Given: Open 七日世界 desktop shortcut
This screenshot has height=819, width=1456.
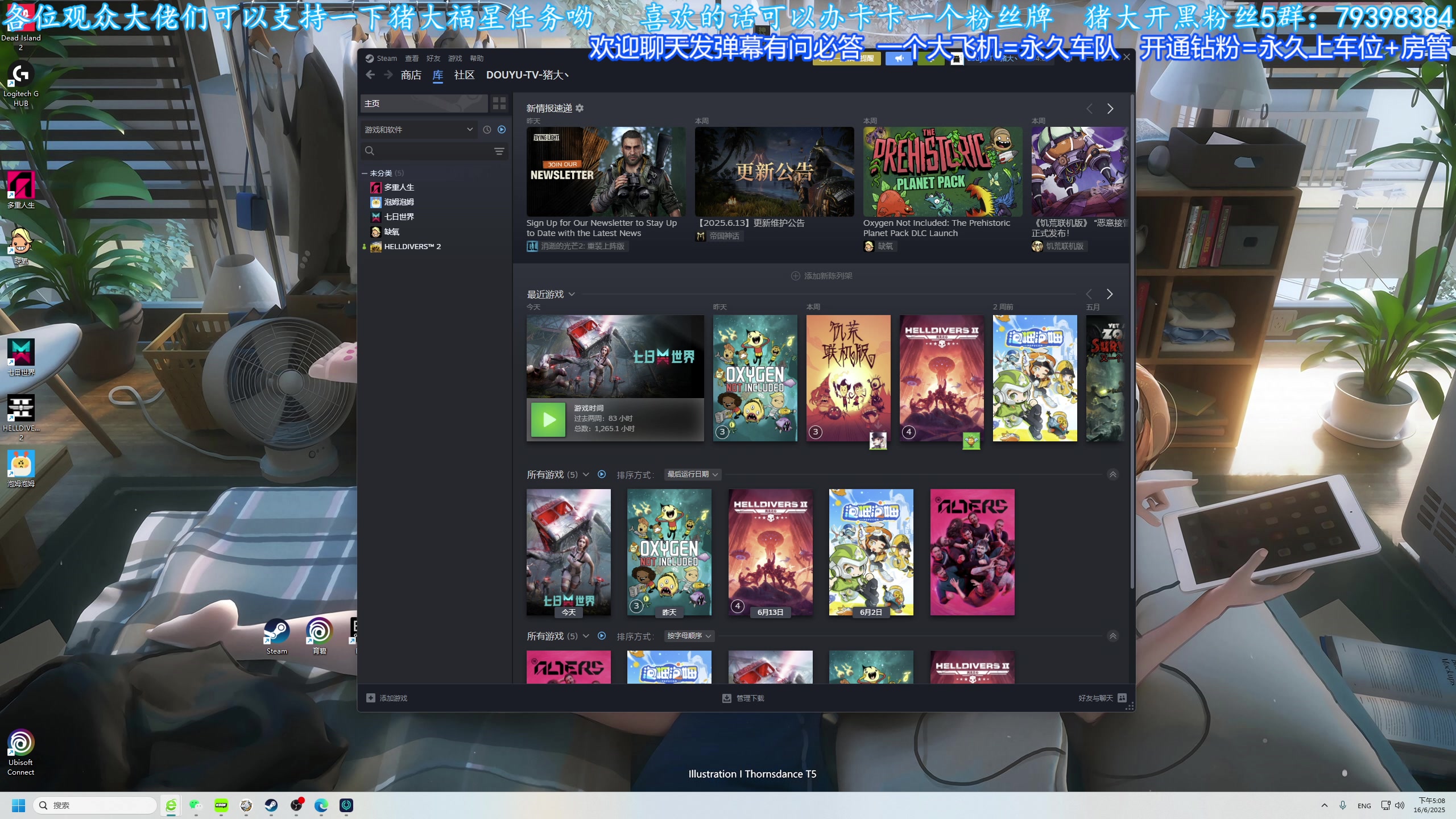Looking at the screenshot, I should tap(20, 357).
